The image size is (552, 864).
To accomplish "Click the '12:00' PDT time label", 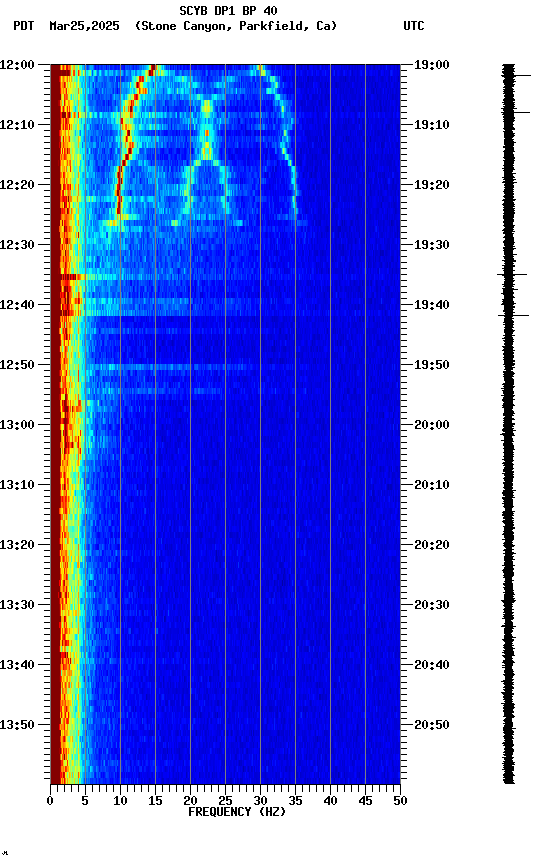I will tap(17, 65).
